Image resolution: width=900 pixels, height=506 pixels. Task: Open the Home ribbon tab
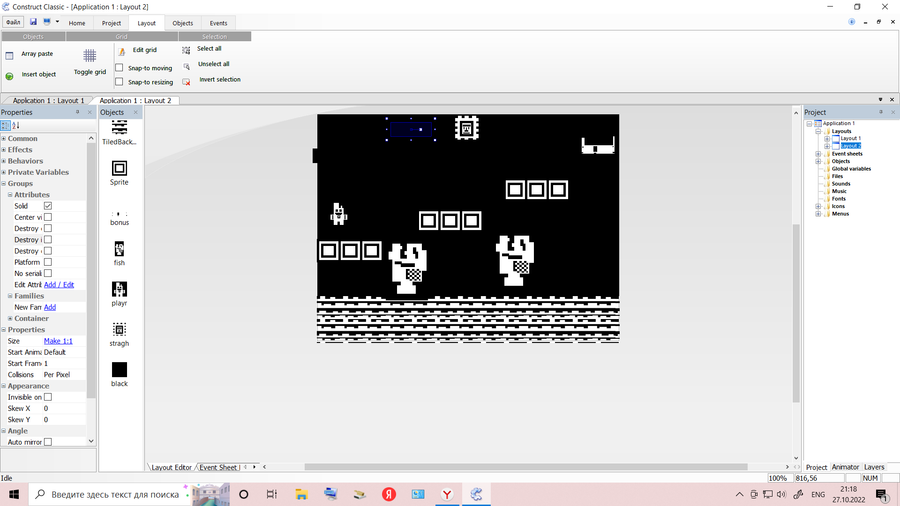(x=77, y=23)
